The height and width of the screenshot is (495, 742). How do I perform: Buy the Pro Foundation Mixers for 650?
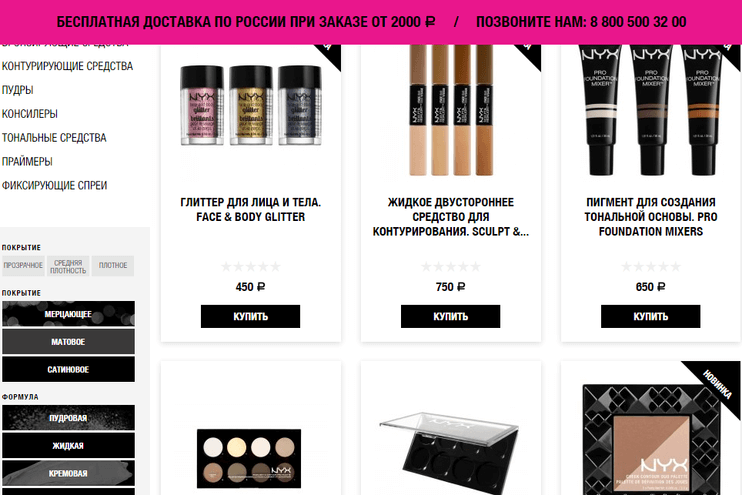point(651,316)
